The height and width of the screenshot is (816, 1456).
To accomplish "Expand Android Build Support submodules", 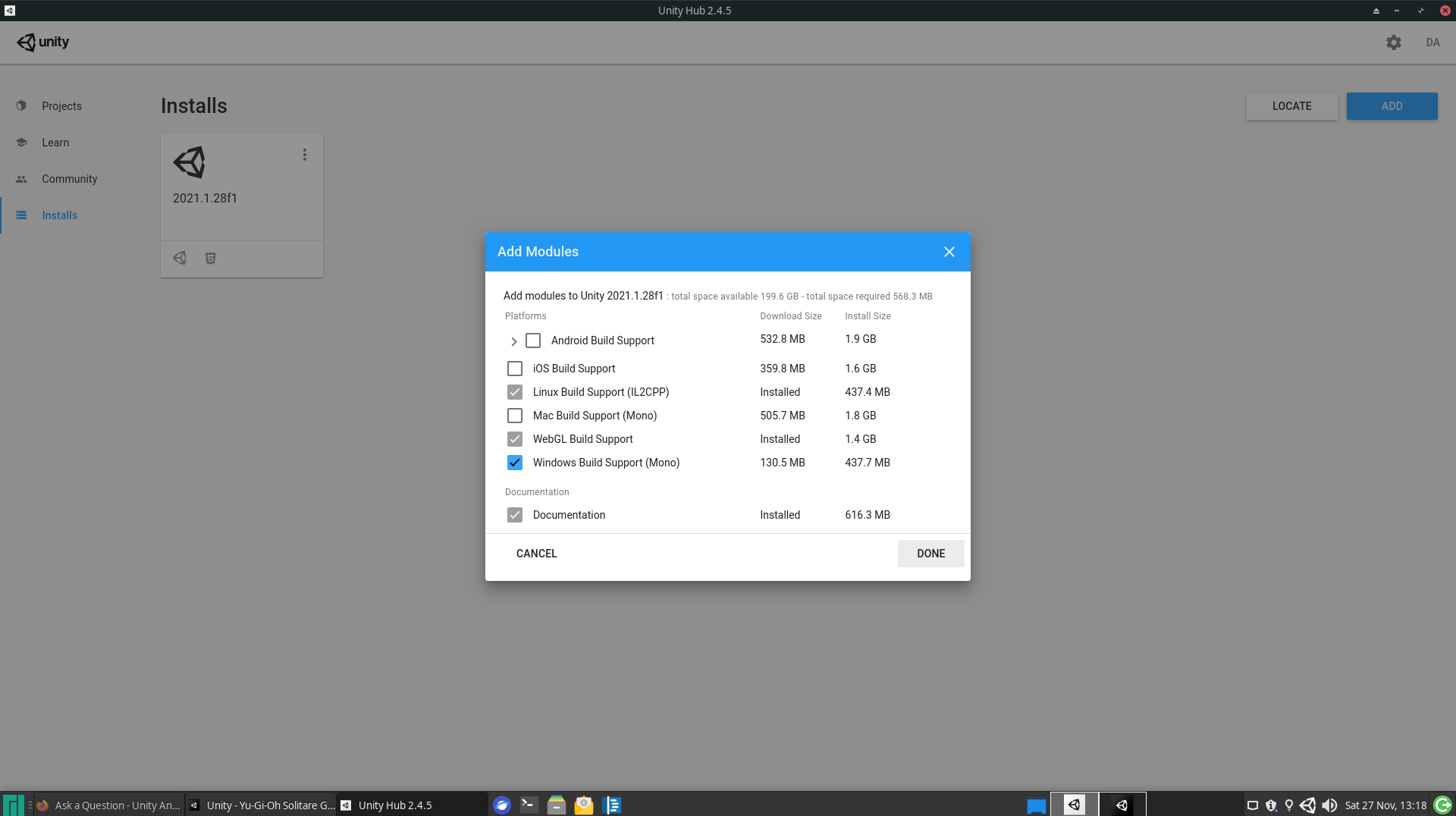I will click(513, 341).
